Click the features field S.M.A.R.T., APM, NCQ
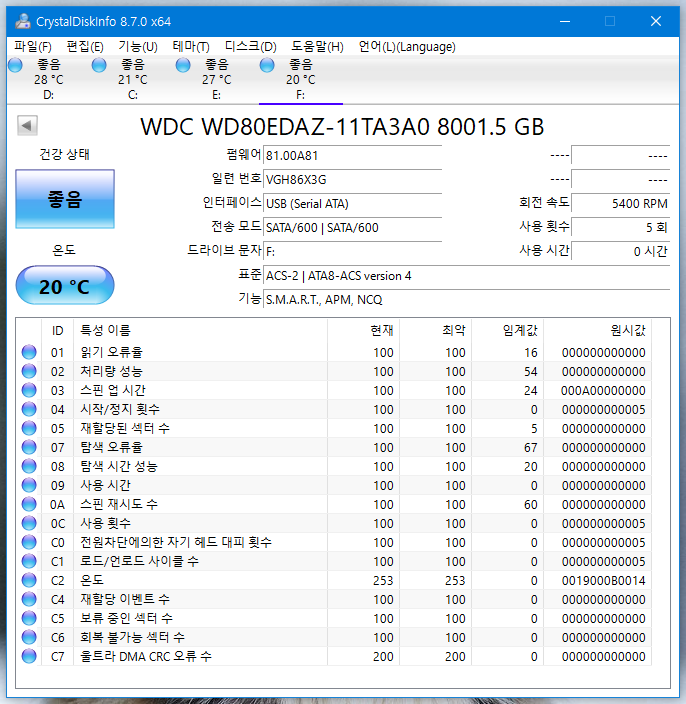This screenshot has width=686, height=704. [x=466, y=299]
